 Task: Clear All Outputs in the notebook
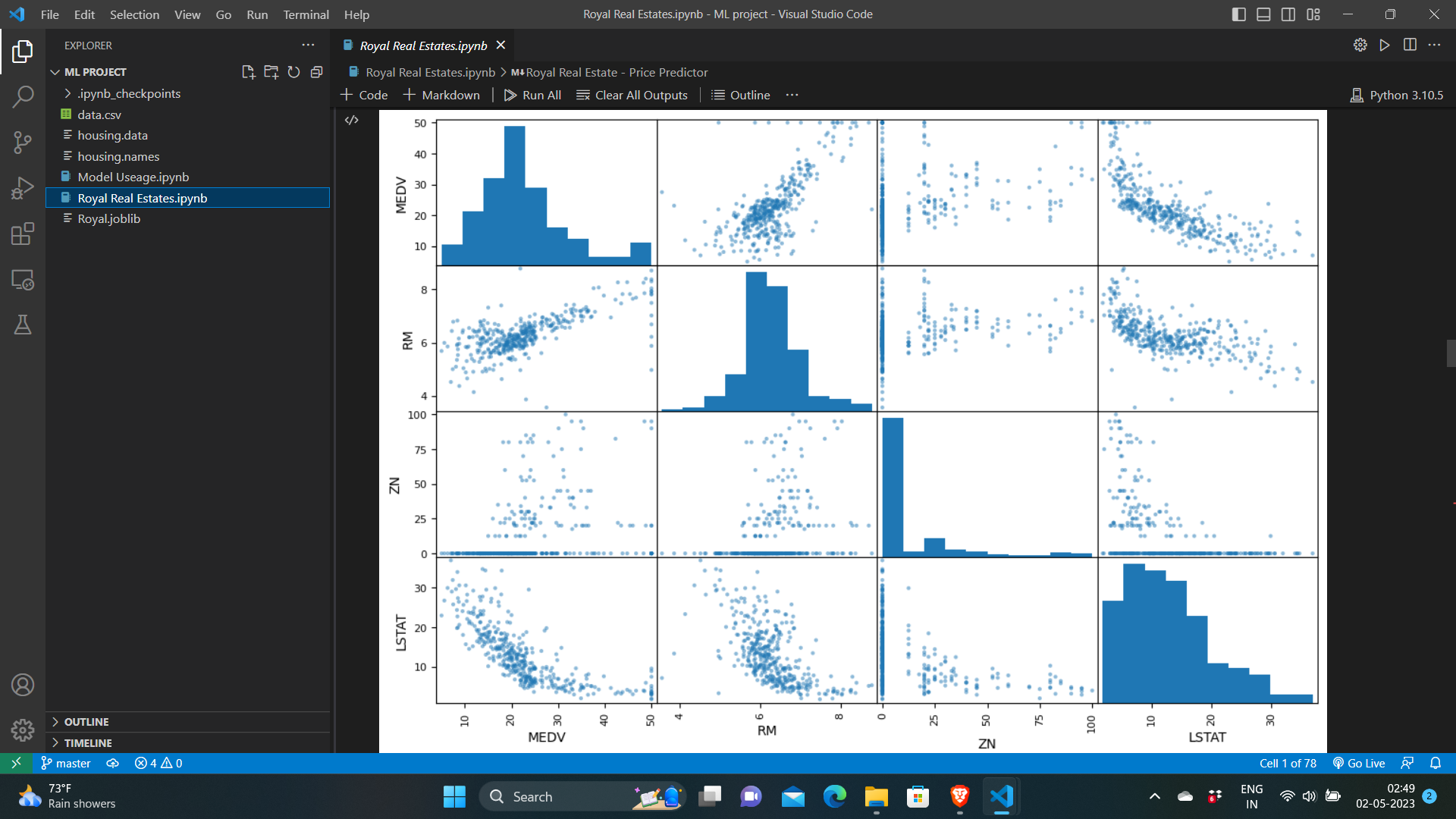[x=632, y=95]
